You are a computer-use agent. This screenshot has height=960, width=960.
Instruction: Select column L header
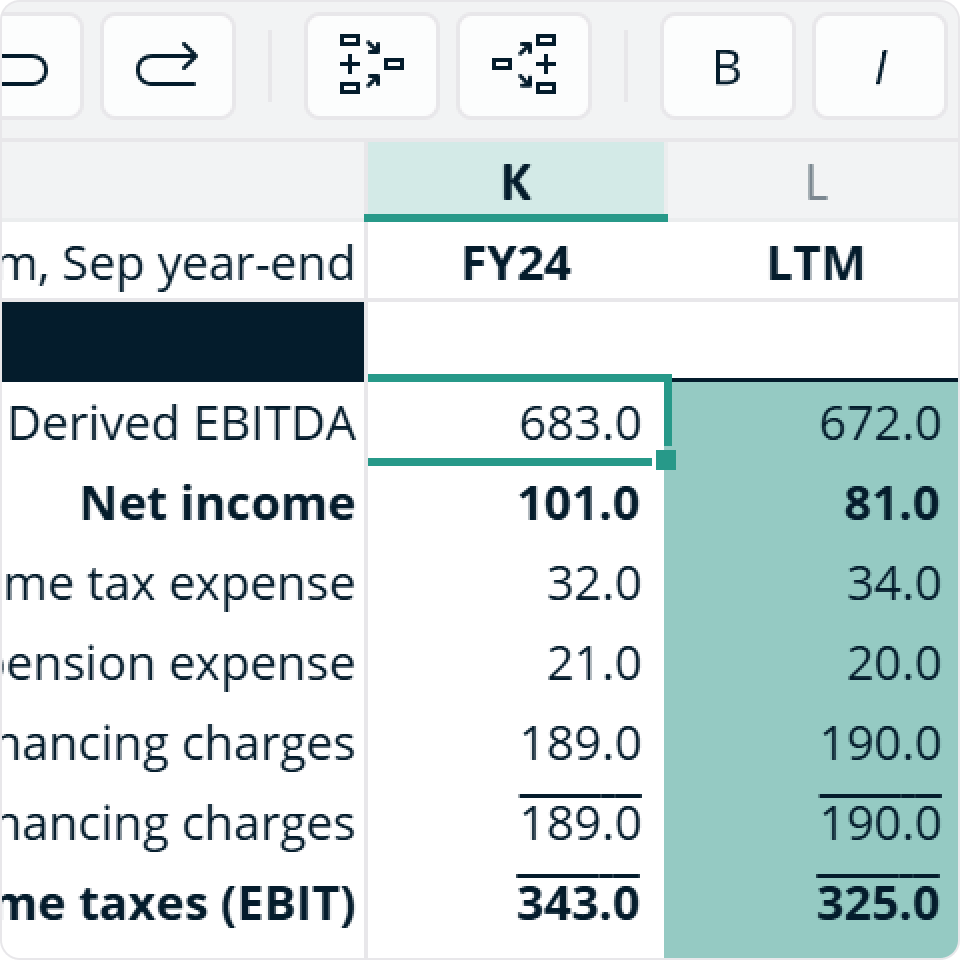click(814, 182)
